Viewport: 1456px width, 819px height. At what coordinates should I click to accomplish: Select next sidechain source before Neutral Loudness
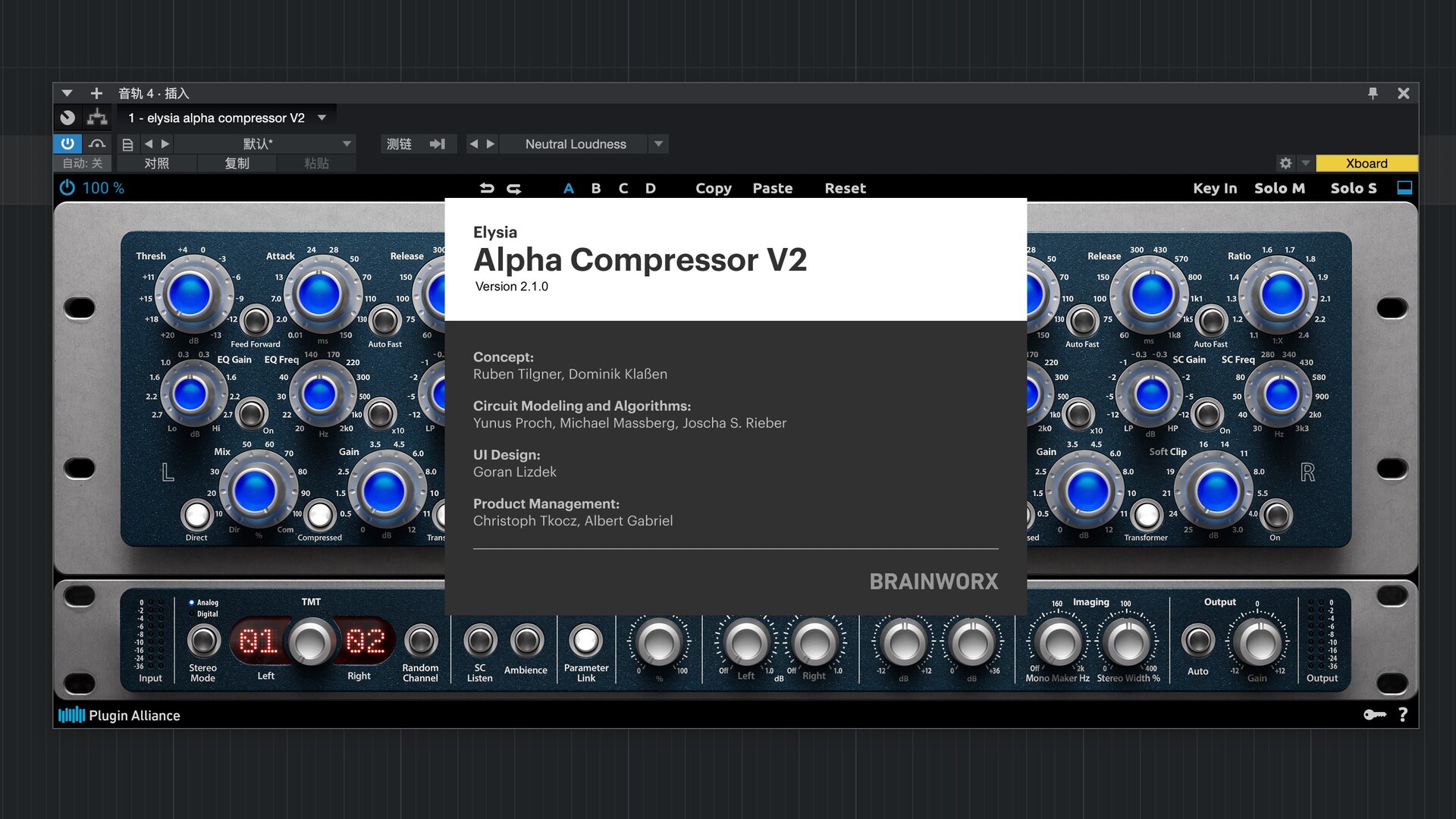(x=491, y=144)
